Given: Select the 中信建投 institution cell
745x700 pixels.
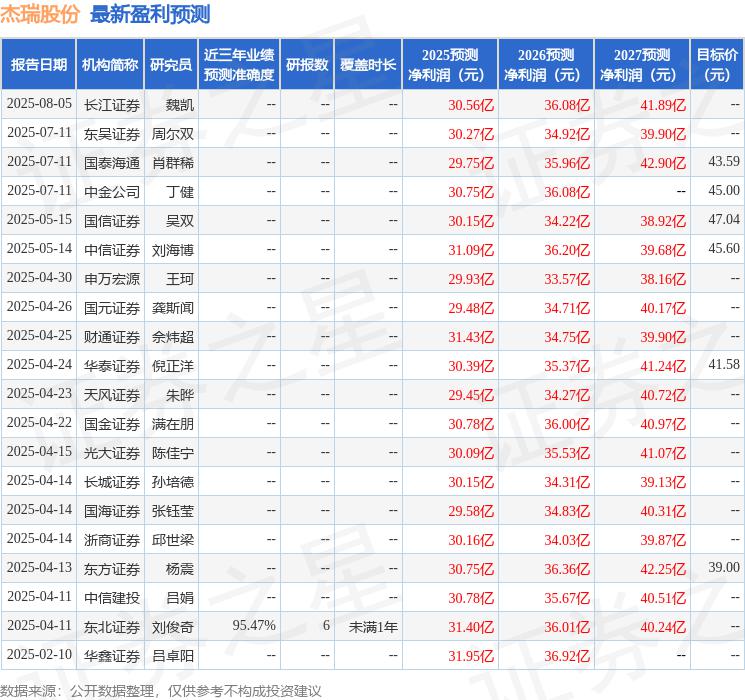Looking at the screenshot, I should pyautogui.click(x=112, y=598).
